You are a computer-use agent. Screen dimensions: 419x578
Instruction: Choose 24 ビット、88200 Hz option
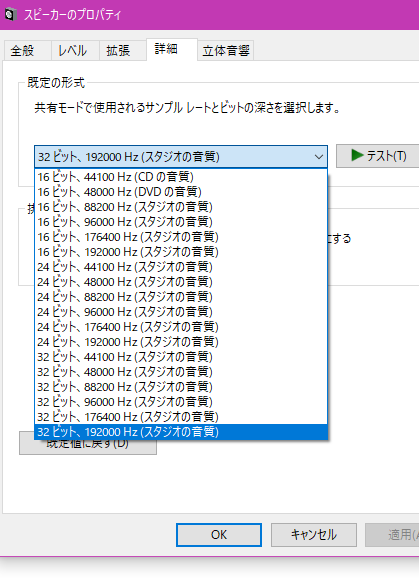click(x=181, y=297)
